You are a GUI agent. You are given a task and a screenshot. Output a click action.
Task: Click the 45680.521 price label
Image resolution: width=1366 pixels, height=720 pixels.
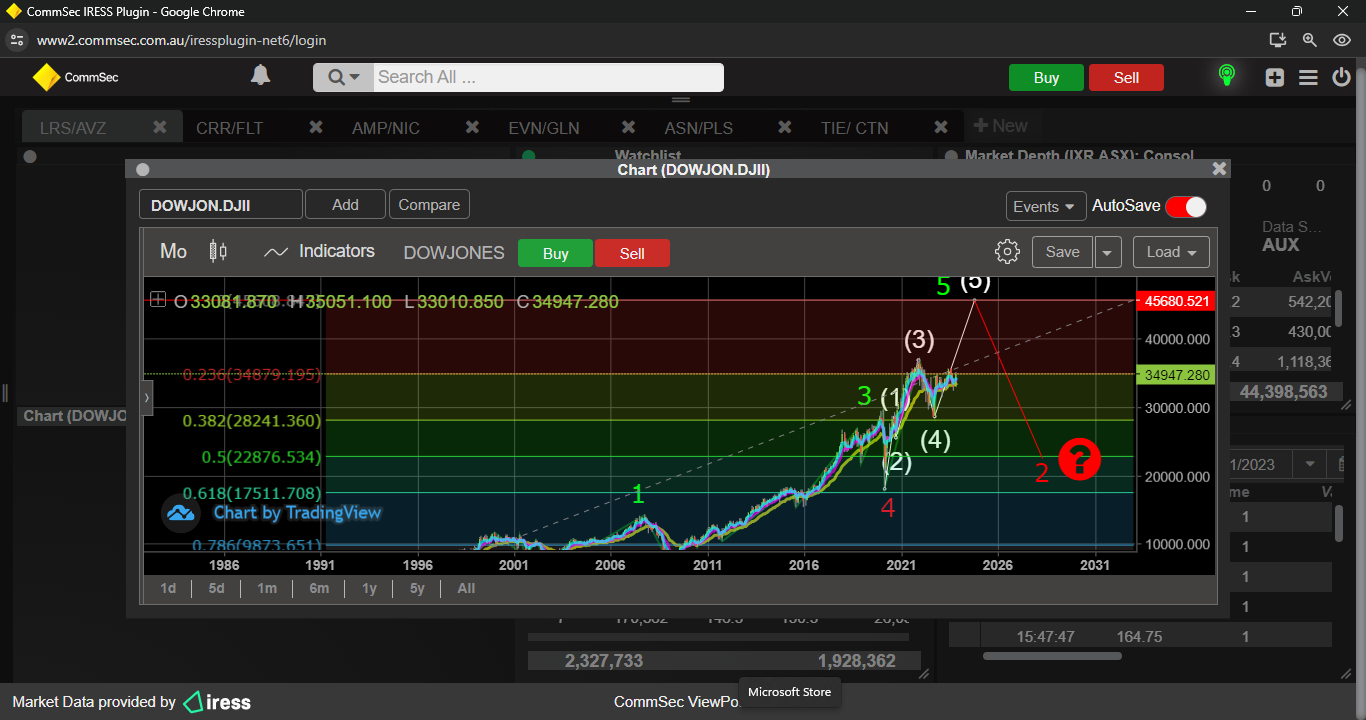[1176, 300]
